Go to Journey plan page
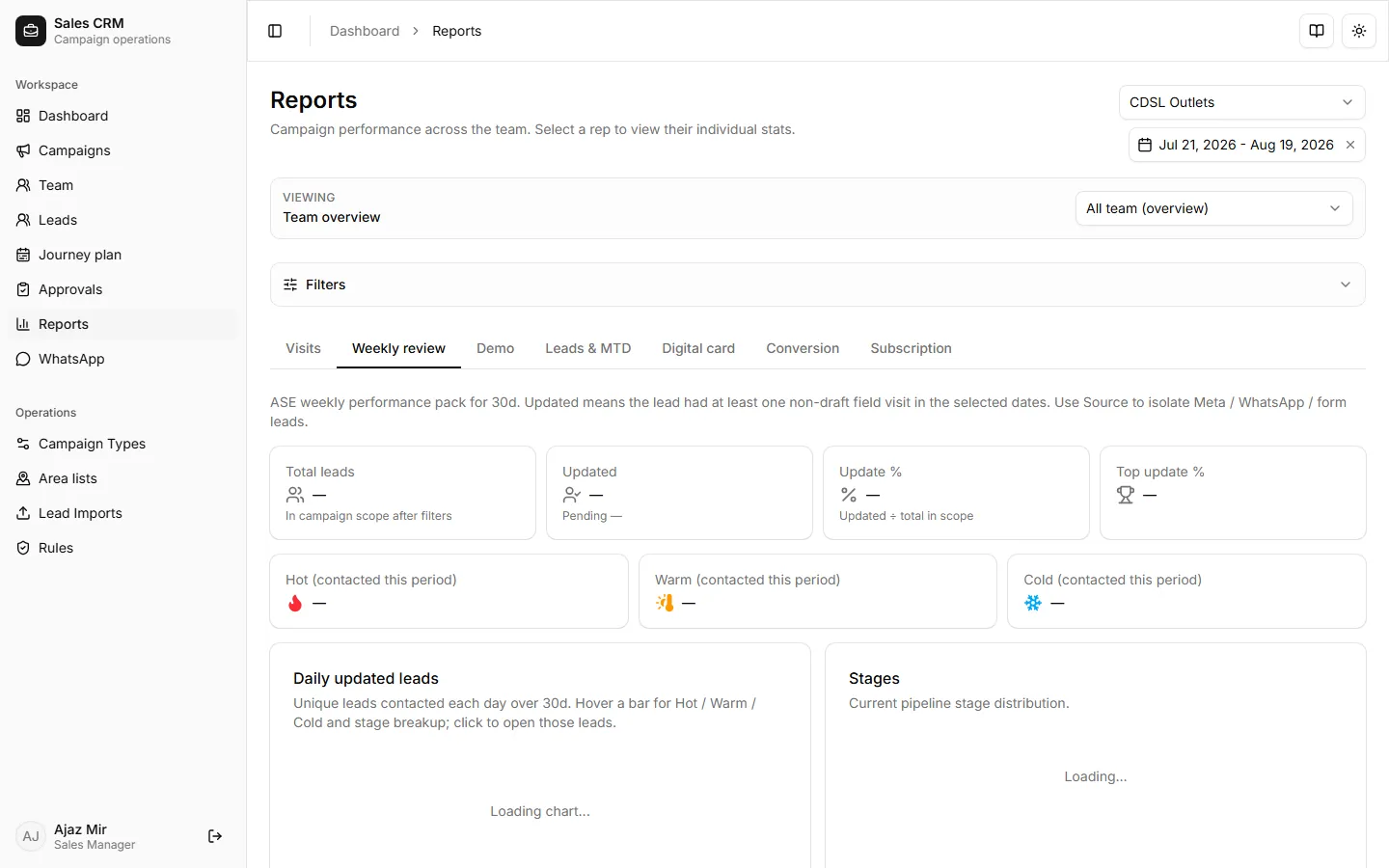This screenshot has width=1389, height=868. (x=123, y=255)
